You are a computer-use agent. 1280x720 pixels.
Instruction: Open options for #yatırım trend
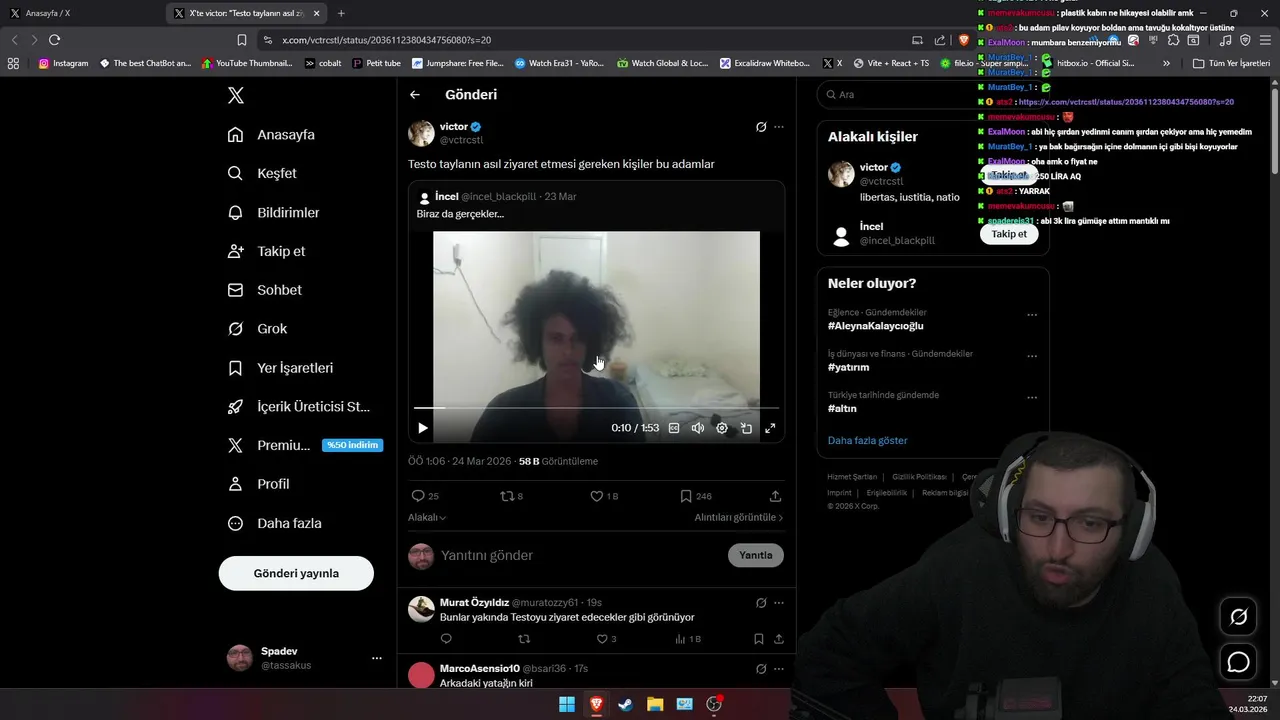coord(1032,356)
